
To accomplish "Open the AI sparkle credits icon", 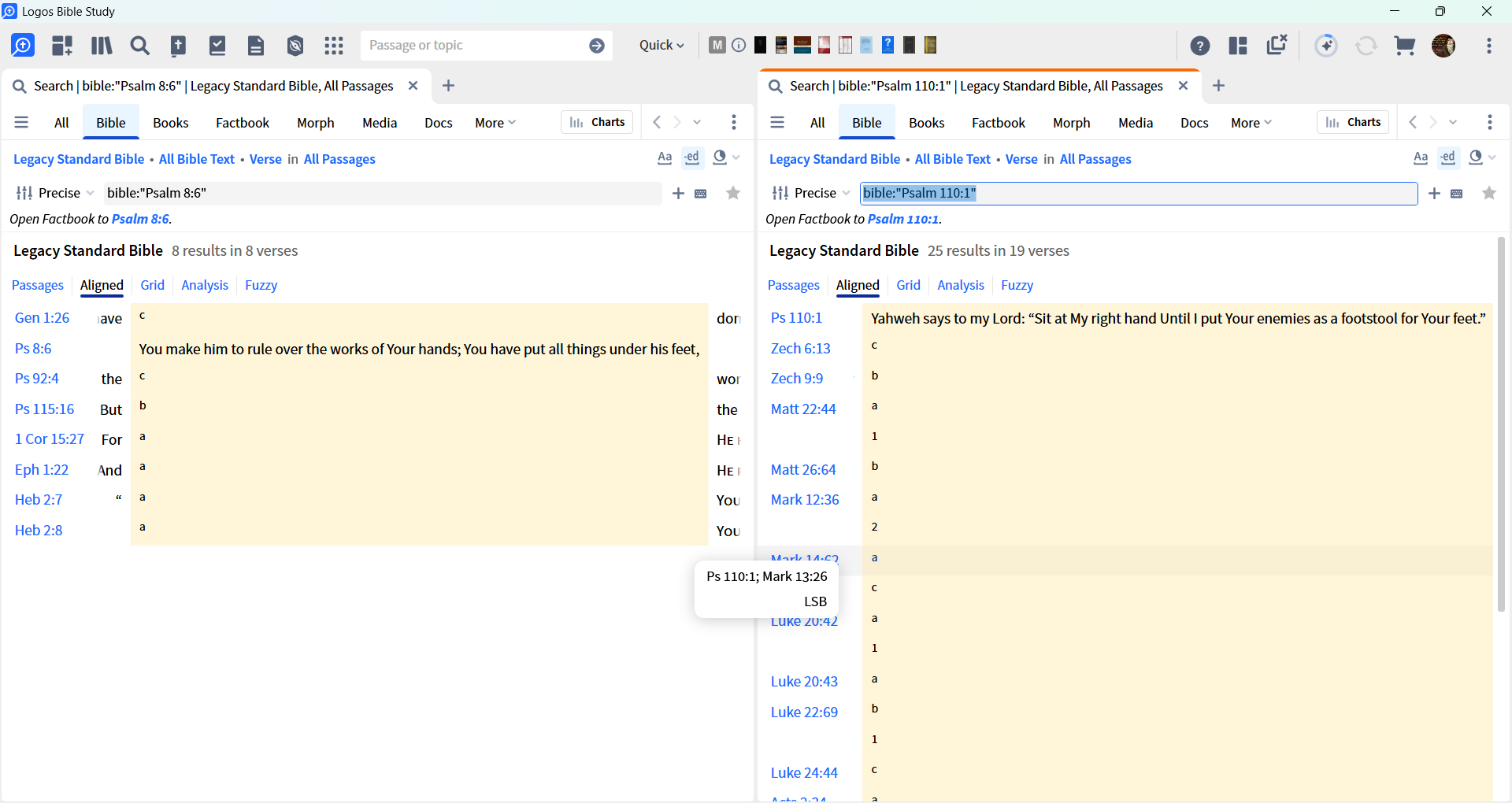I will pyautogui.click(x=1326, y=46).
